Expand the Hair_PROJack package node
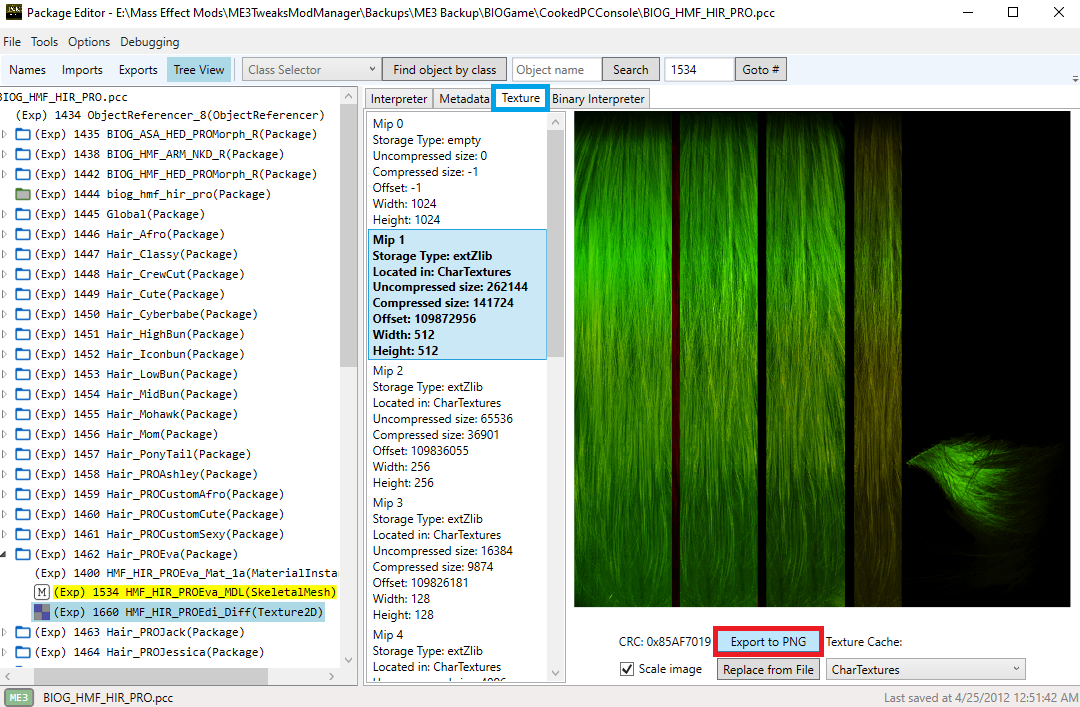1080x707 pixels. tap(4, 632)
